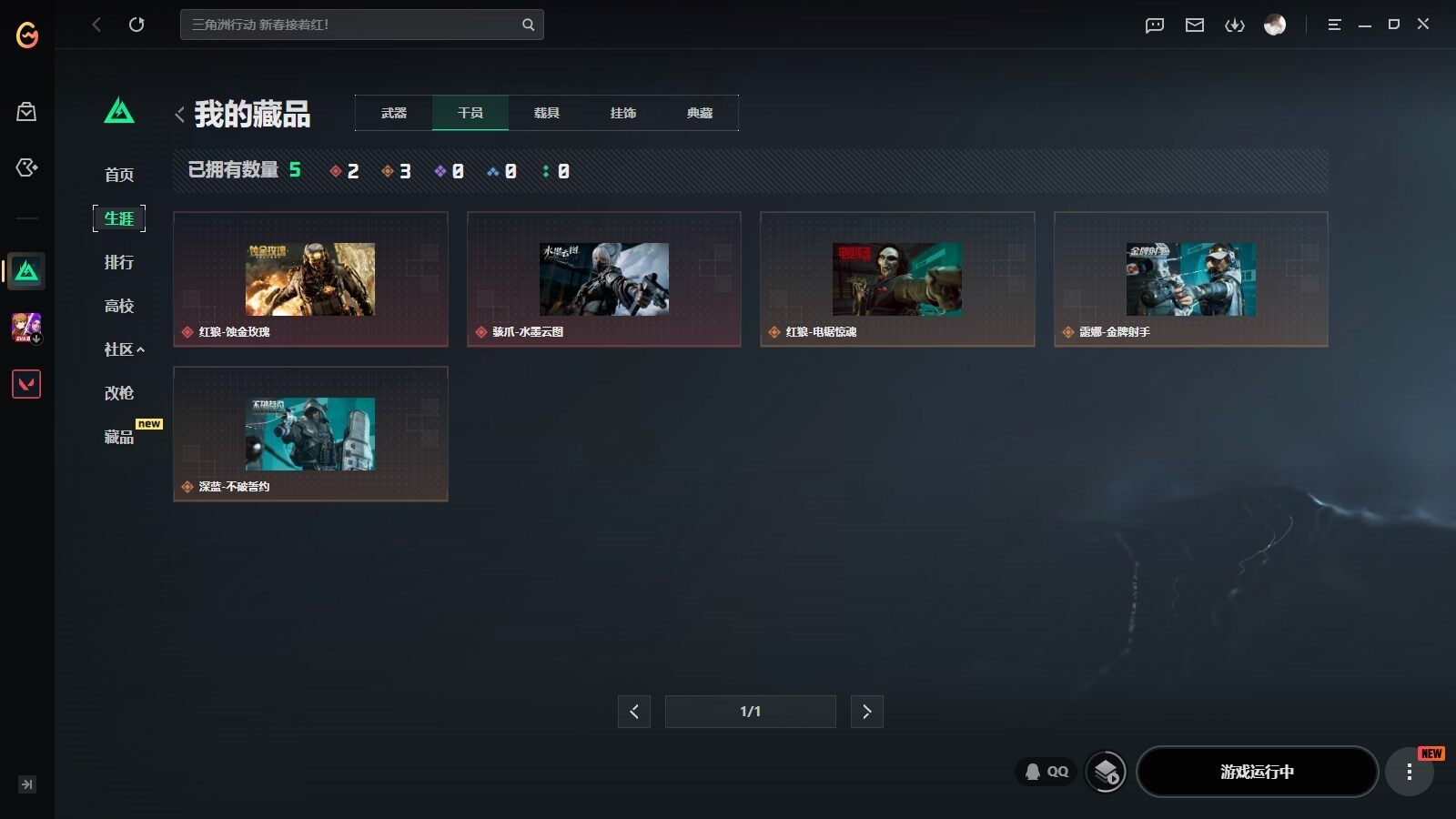Open 红狼-电锯惊魂 skin thumbnail
1456x819 pixels.
(x=897, y=279)
